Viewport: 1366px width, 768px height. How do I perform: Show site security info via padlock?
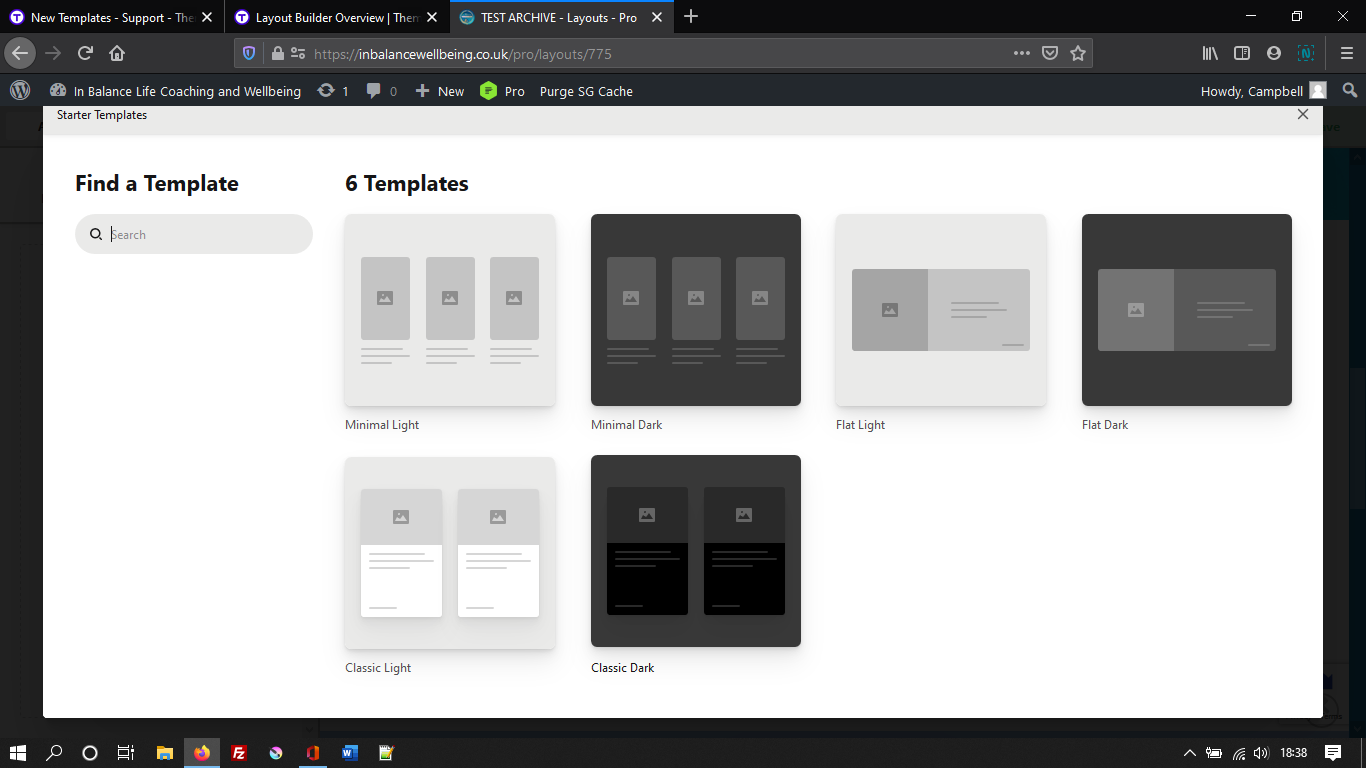coord(277,53)
